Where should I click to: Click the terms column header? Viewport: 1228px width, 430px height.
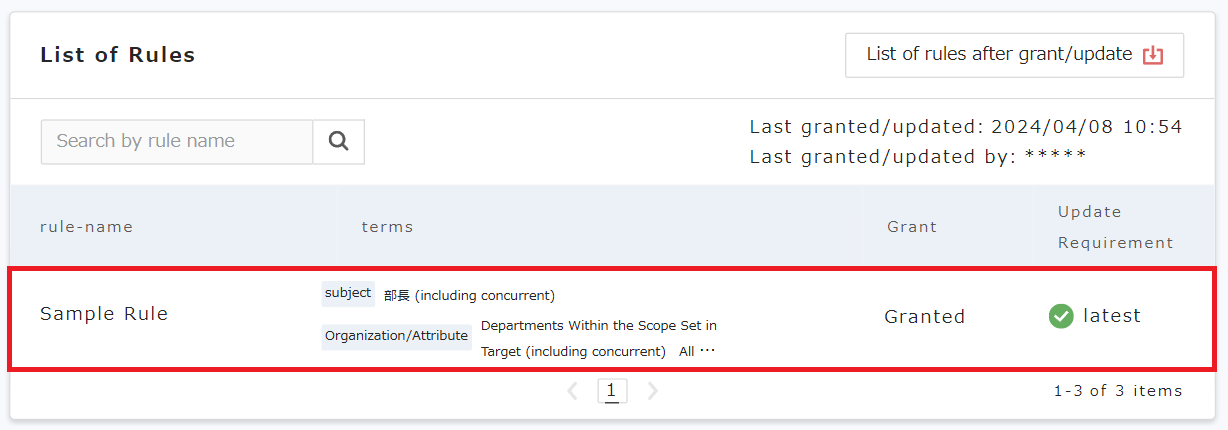pyautogui.click(x=387, y=227)
